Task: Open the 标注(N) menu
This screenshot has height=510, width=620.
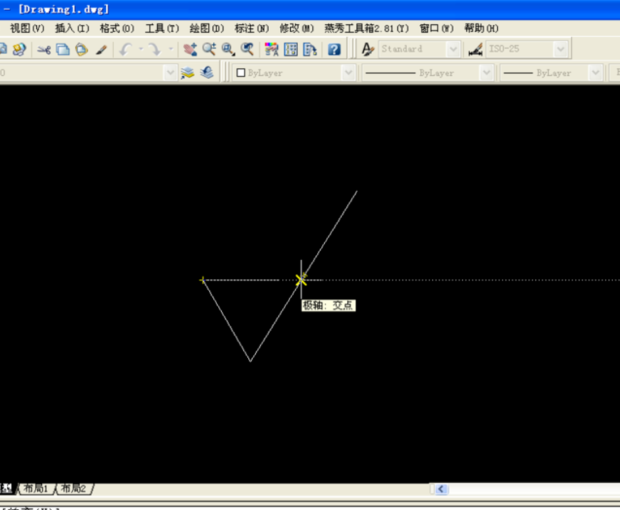Action: pos(252,28)
